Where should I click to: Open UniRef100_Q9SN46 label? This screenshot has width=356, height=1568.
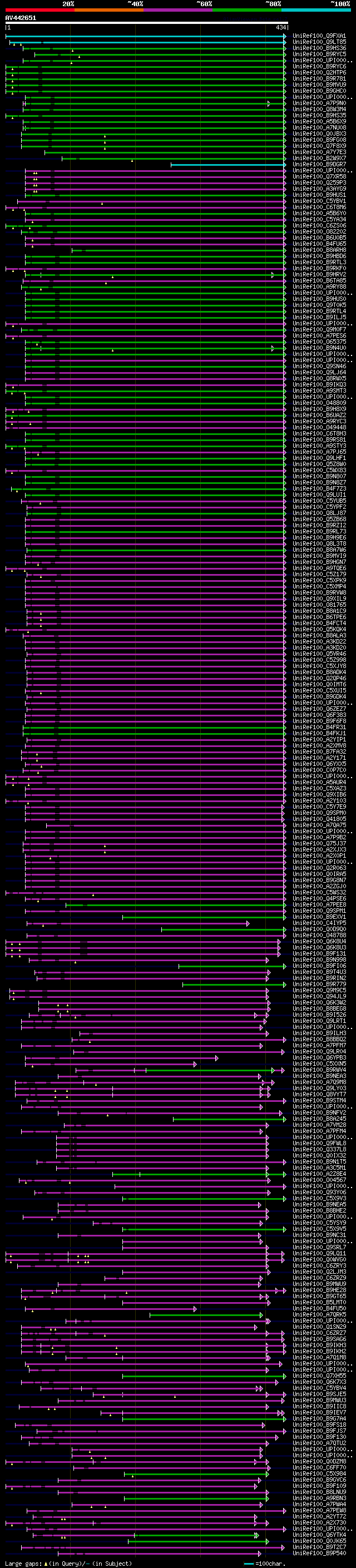(319, 367)
